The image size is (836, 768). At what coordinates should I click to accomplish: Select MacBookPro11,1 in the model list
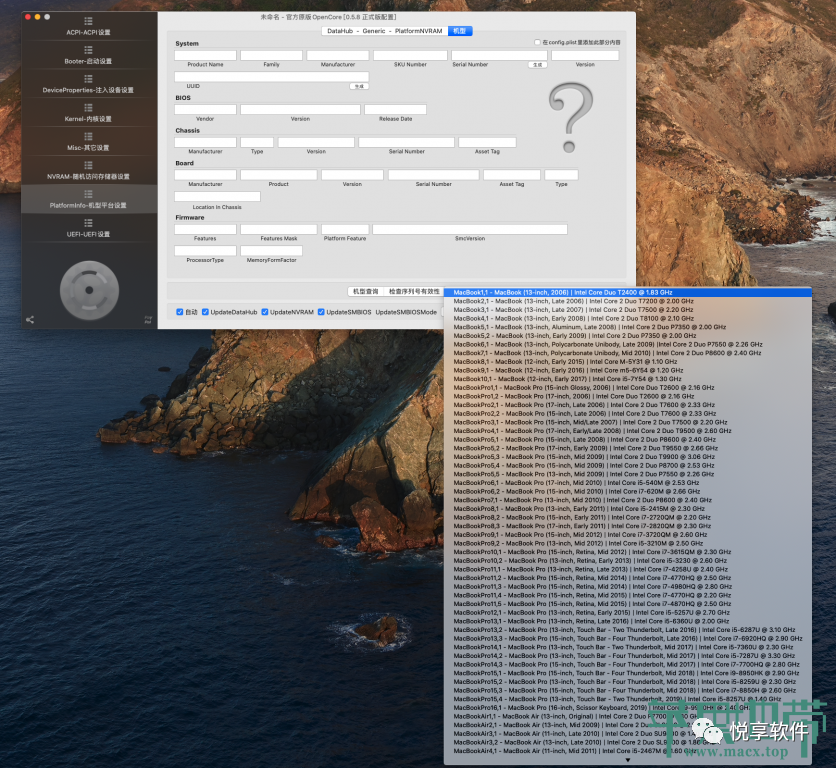pyautogui.click(x=628, y=569)
